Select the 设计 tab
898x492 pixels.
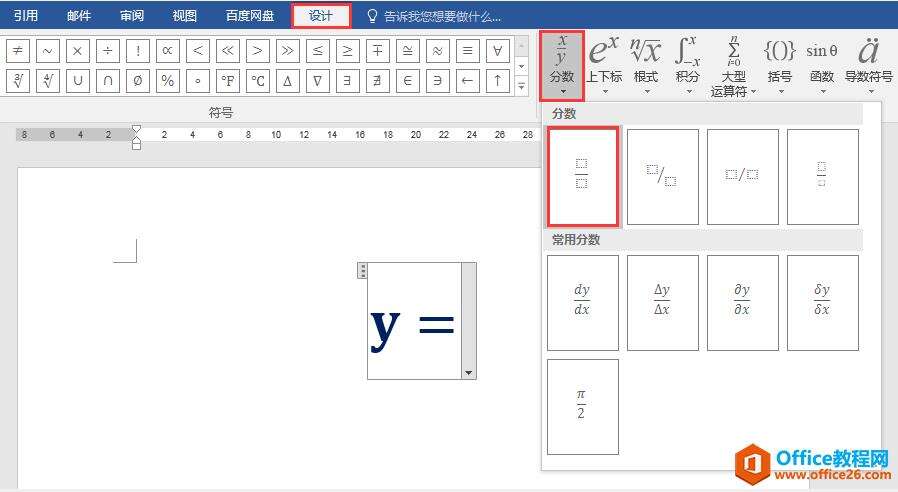321,16
